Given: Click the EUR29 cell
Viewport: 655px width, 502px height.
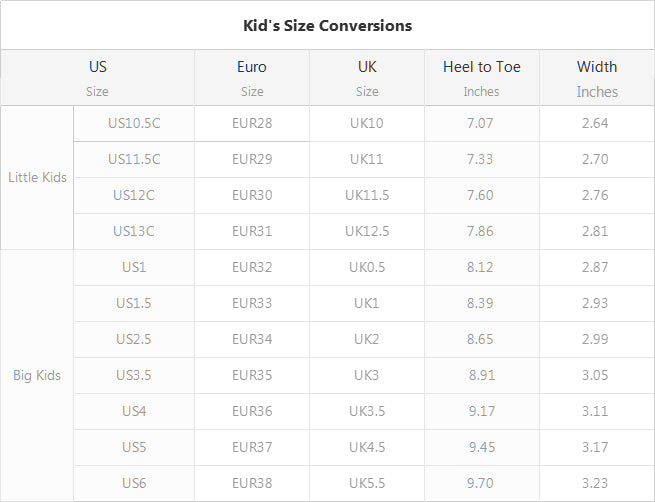Looking at the screenshot, I should tap(252, 159).
